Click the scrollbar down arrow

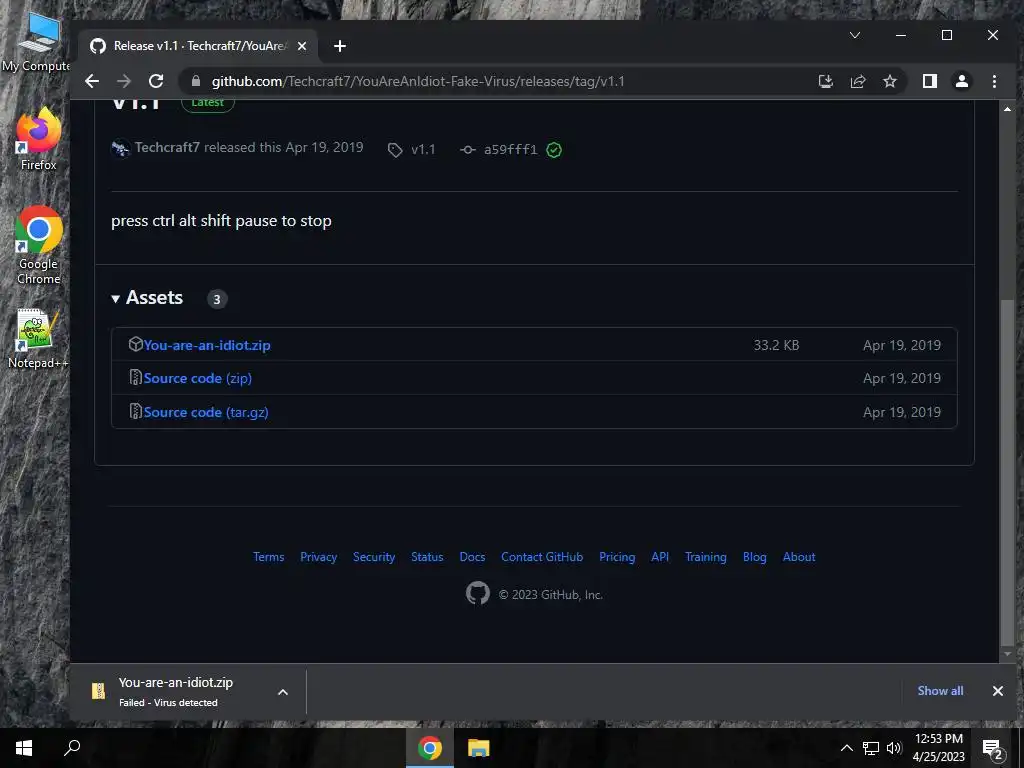point(1006,653)
